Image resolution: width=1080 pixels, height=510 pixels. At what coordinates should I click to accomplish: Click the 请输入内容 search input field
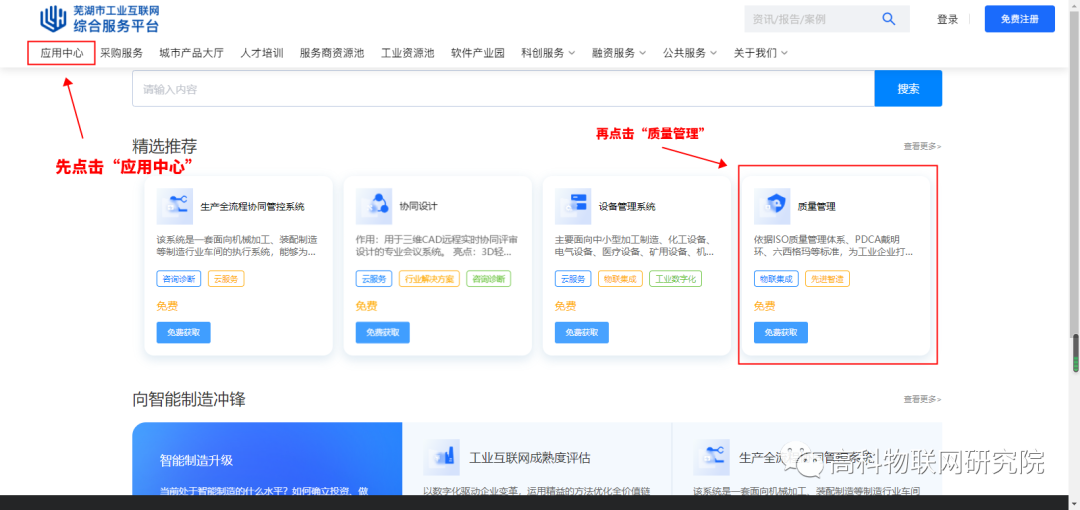(503, 88)
